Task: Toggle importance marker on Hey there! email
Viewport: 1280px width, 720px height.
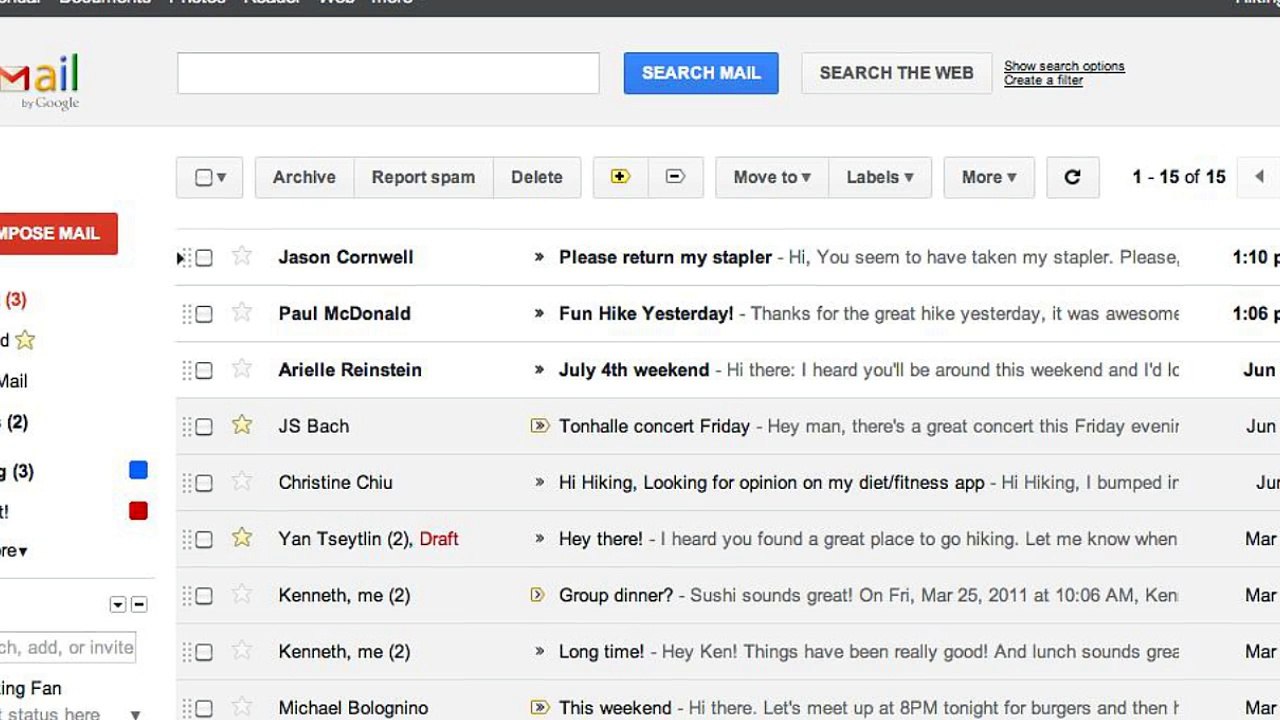Action: coord(539,539)
